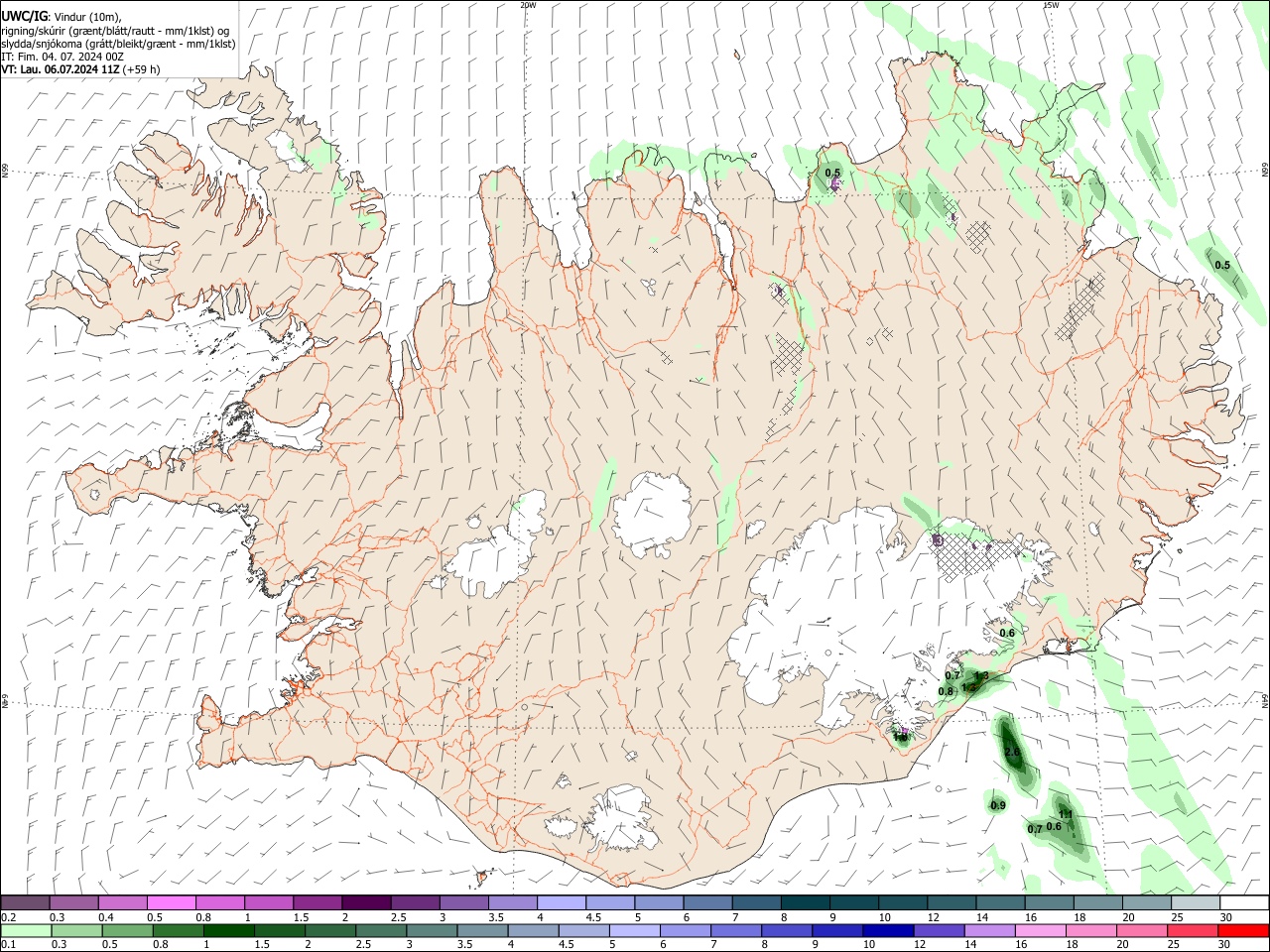
Task: Click the 'IT: Fim. 04. 07. 2024 00Z' line
Action: tap(63, 57)
